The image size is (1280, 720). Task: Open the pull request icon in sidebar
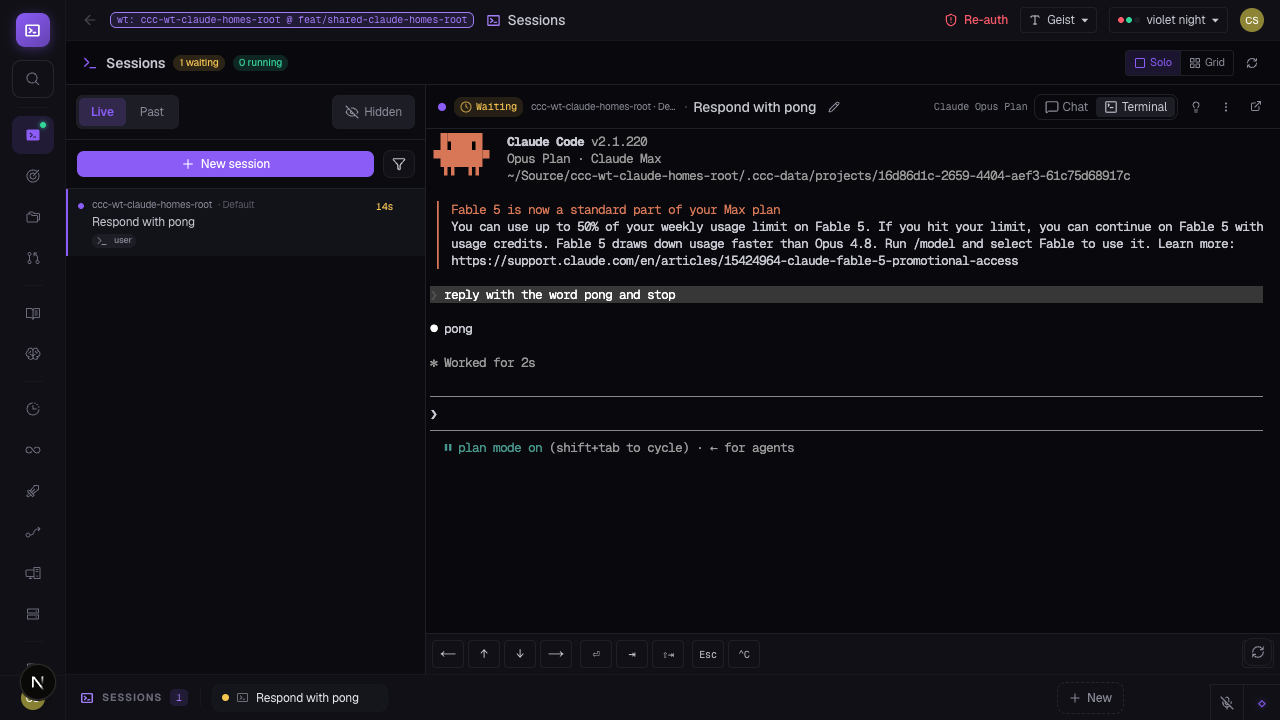pos(33,258)
